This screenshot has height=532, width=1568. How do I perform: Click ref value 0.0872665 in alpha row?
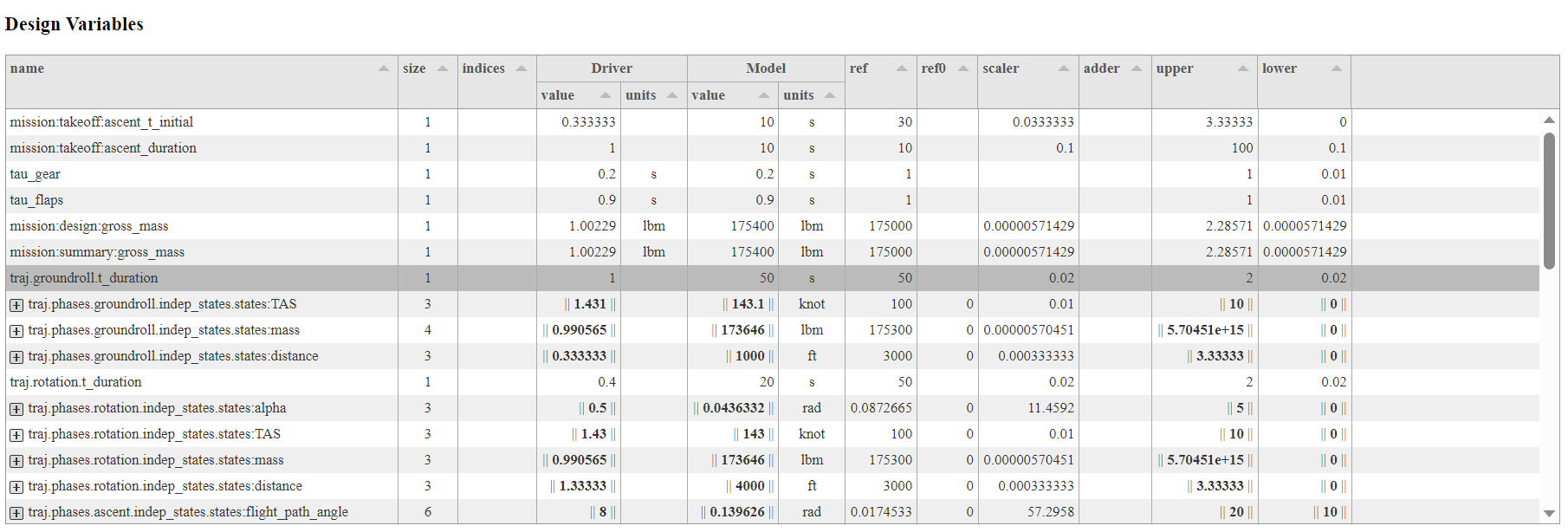(x=881, y=408)
